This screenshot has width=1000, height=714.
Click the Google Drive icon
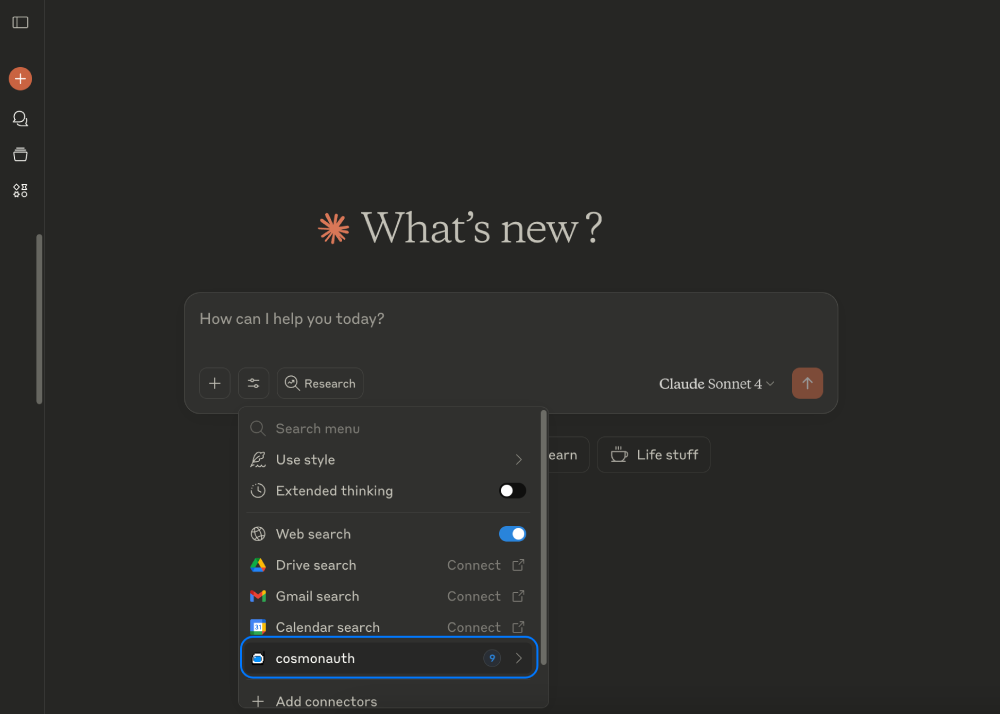(x=258, y=565)
